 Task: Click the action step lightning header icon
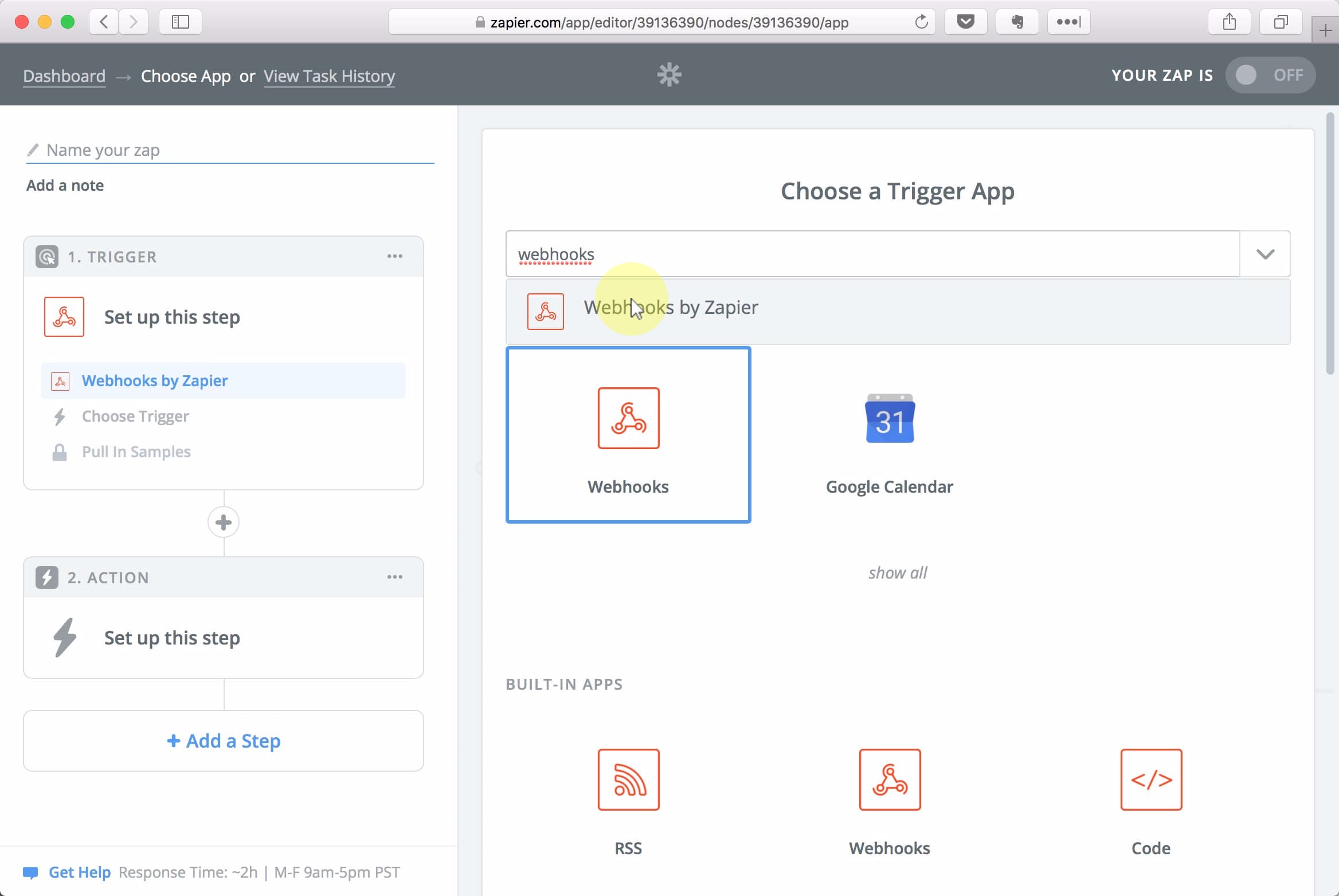[x=47, y=577]
